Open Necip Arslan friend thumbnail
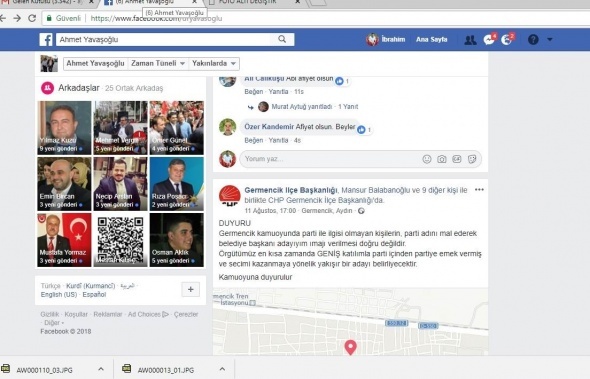This screenshot has height=379, width=590. [x=120, y=184]
